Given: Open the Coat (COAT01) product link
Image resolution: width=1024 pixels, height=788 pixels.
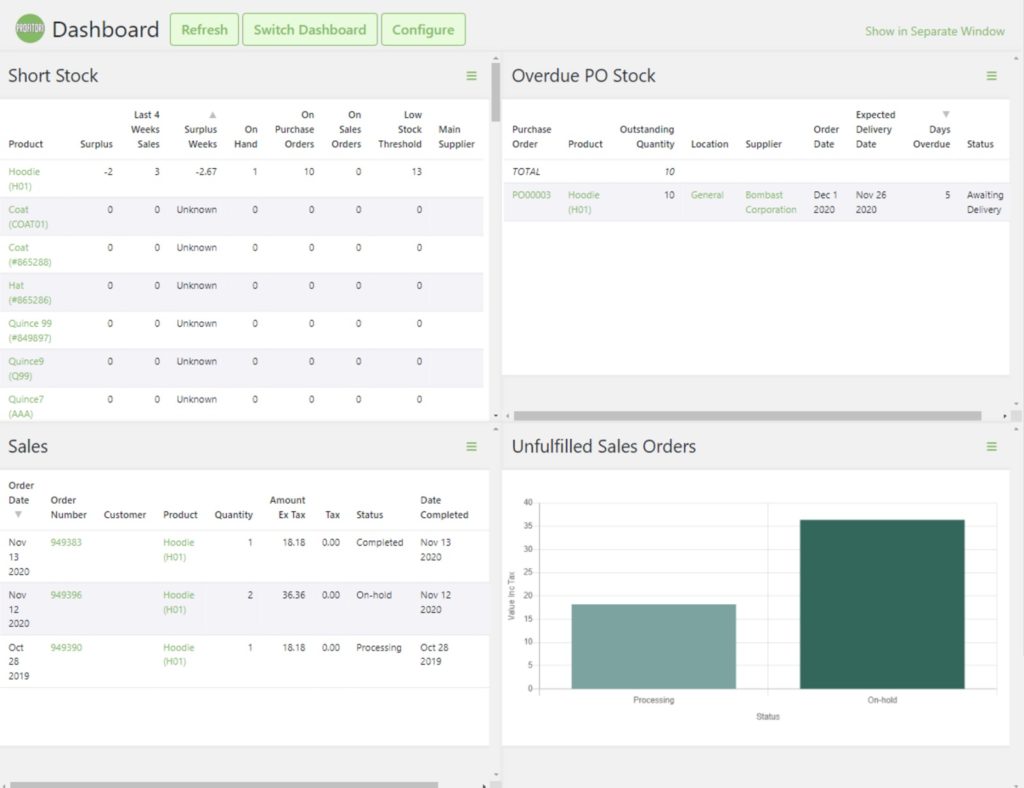Looking at the screenshot, I should [x=28, y=217].
